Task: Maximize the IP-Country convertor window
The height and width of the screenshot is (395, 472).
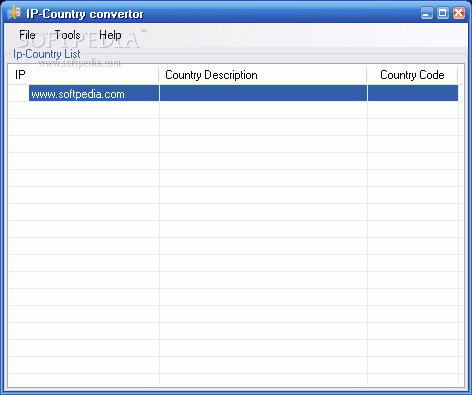Action: (x=443, y=13)
